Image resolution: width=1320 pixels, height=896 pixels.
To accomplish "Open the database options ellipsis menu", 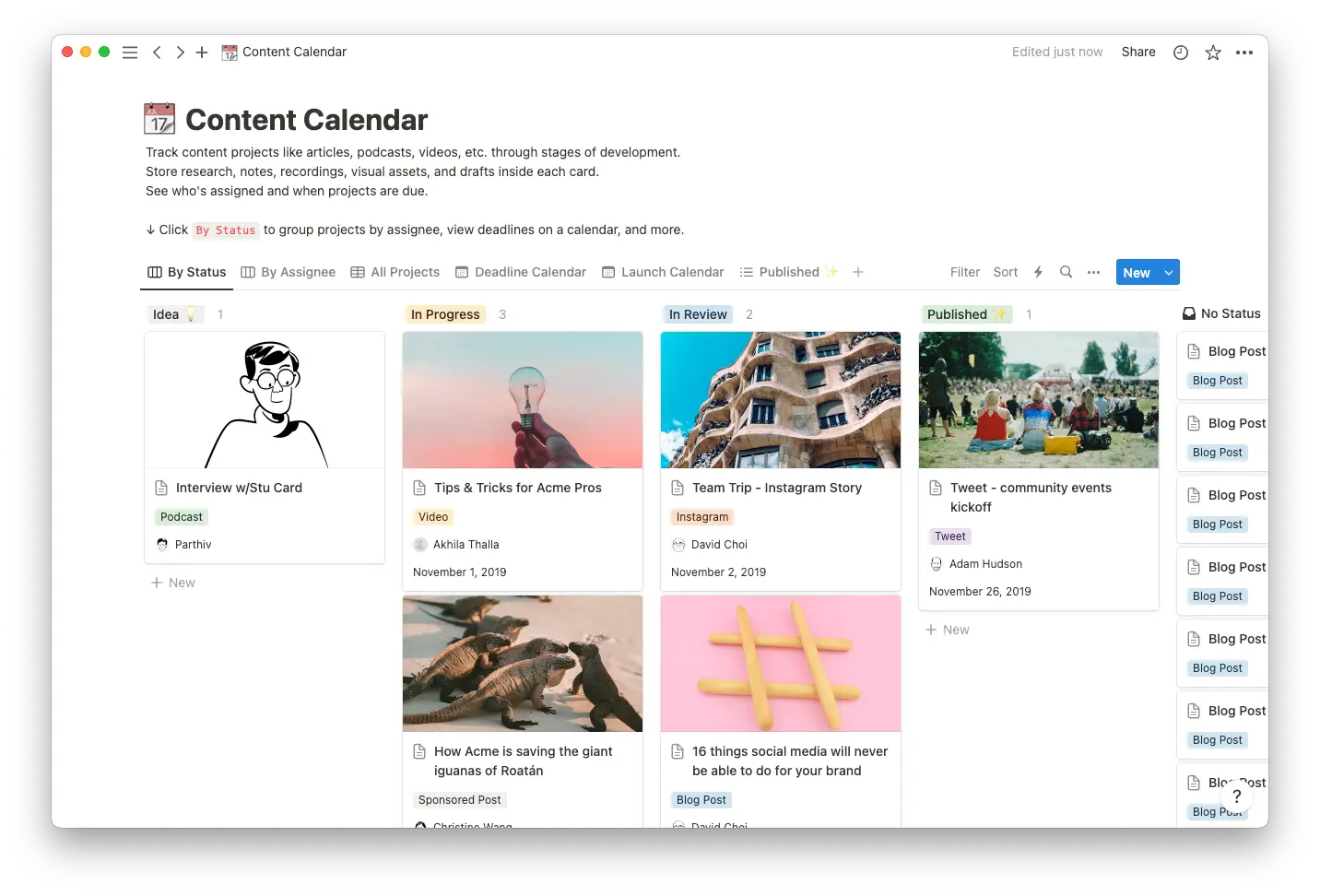I will pos(1093,272).
